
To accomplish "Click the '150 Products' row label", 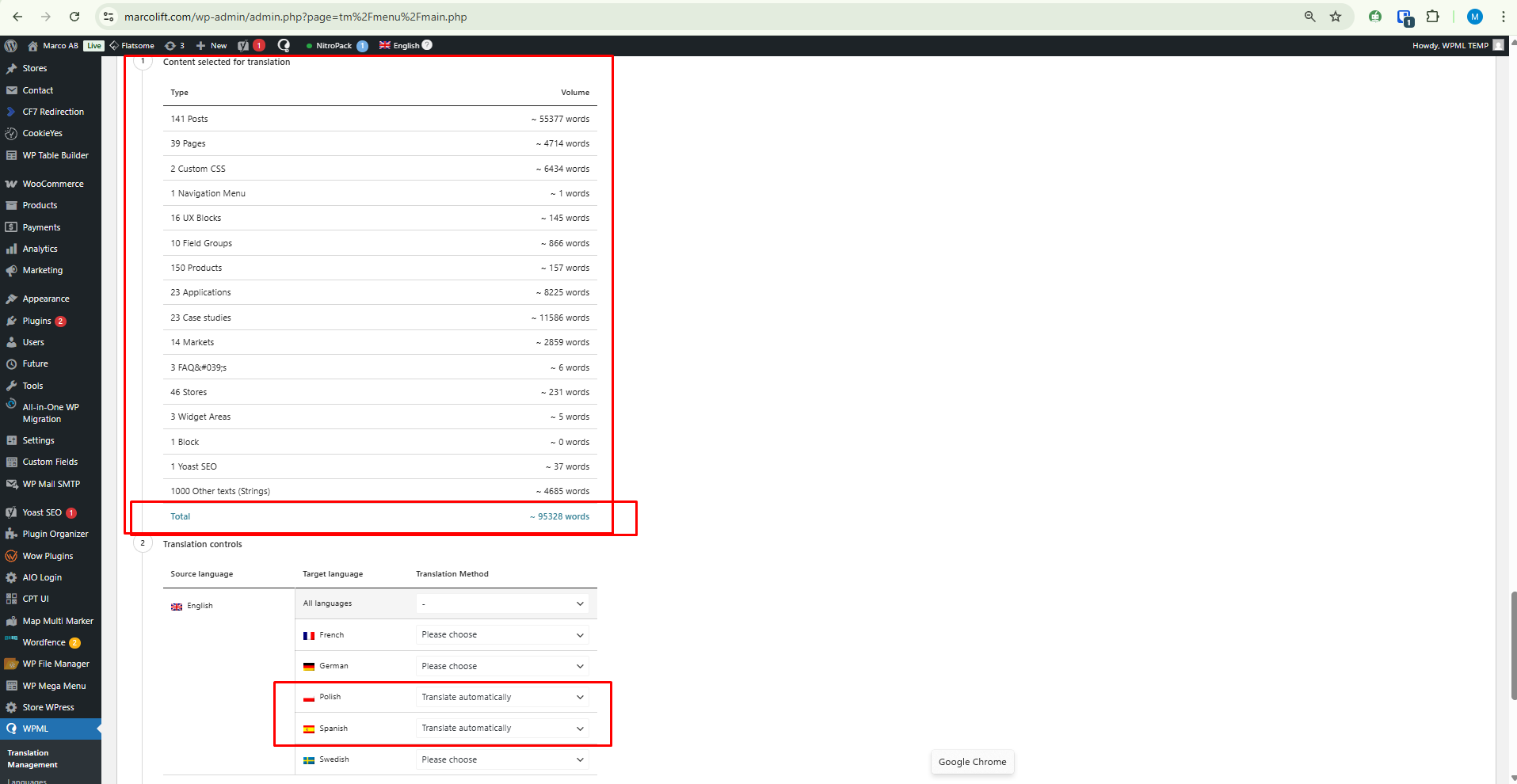I will pos(196,268).
